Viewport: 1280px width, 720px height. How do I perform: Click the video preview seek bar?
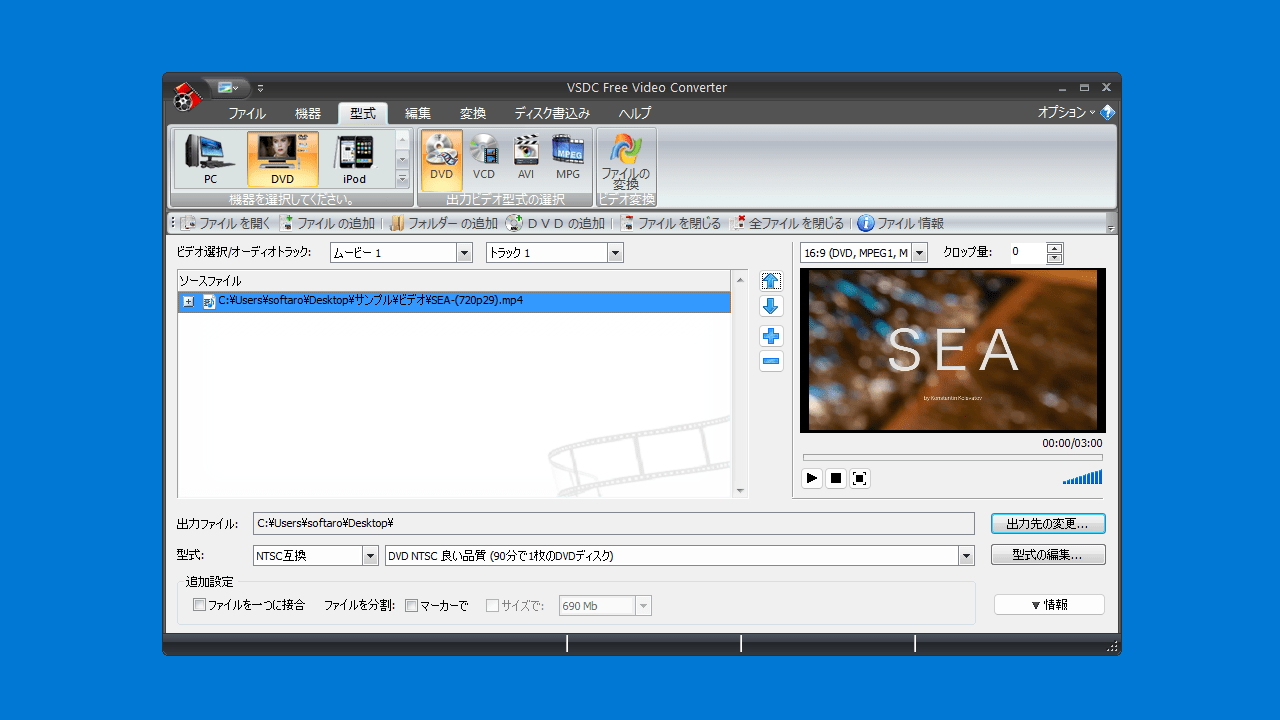click(952, 457)
